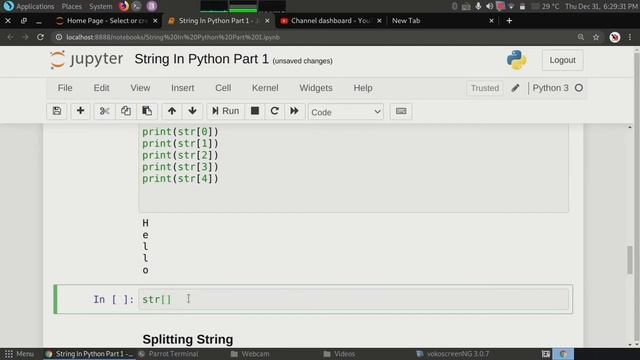The image size is (640, 360).
Task: Click the Python 3 kernel status circle
Action: [579, 88]
